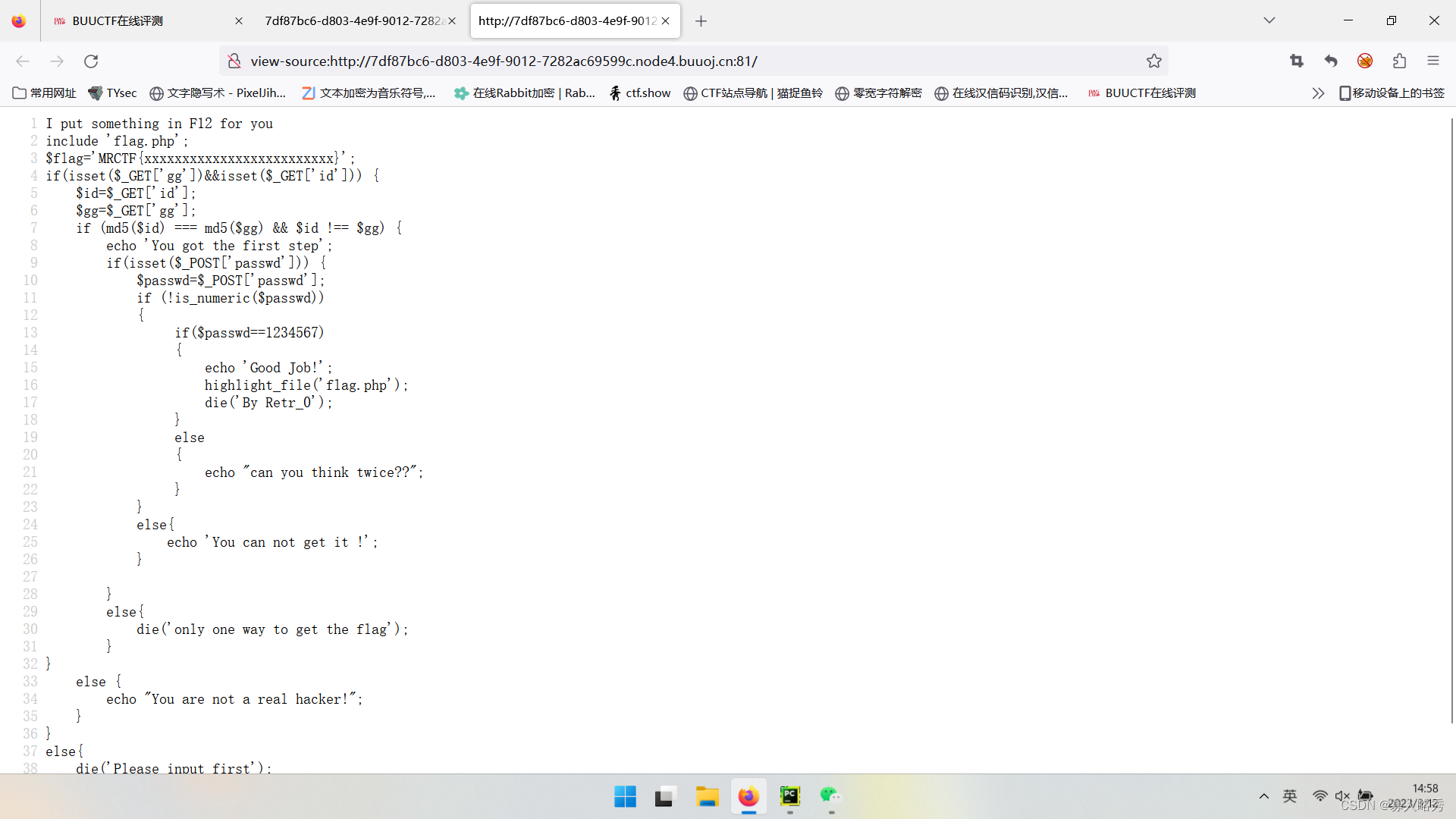This screenshot has height=819, width=1456.
Task: Open the Firefox hamburger application menu
Action: pos(1432,61)
